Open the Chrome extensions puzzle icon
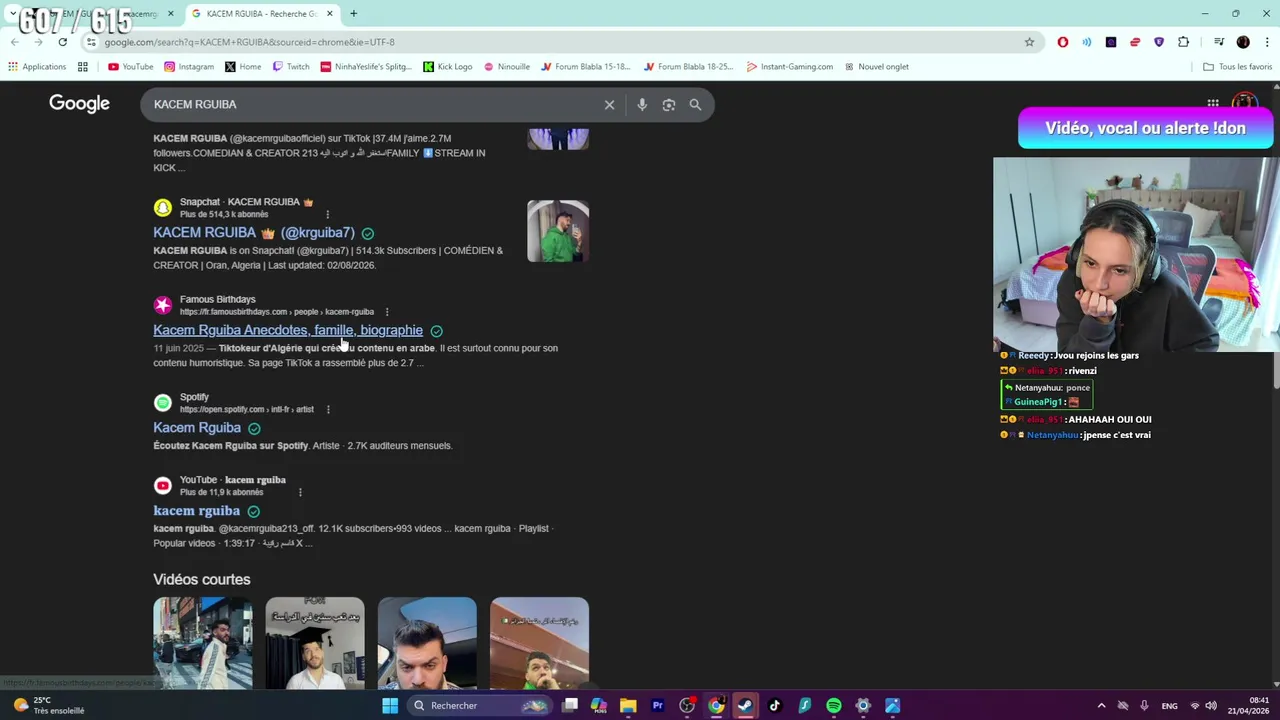 [1184, 42]
